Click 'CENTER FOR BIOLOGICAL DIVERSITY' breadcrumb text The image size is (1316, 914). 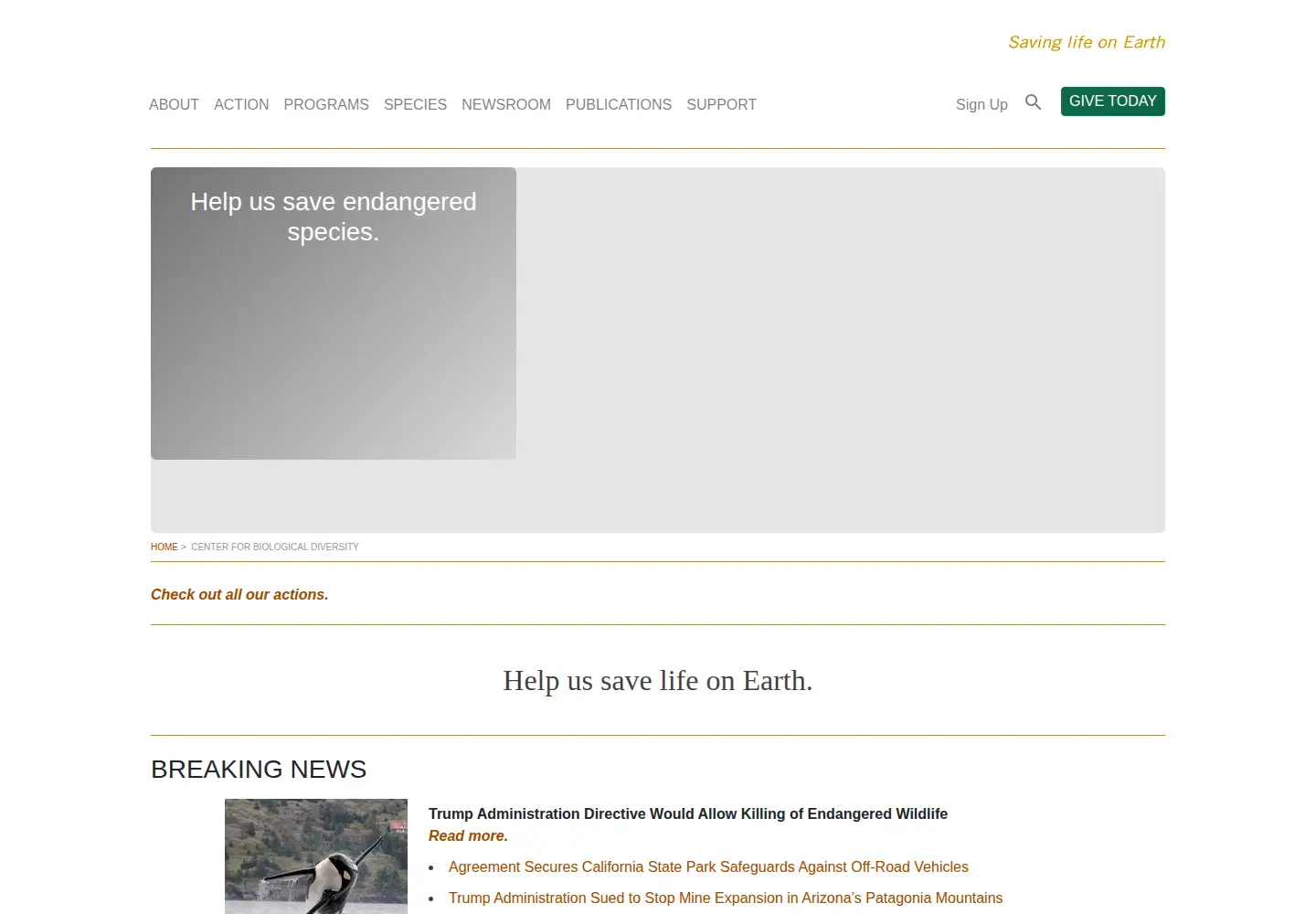coord(275,547)
